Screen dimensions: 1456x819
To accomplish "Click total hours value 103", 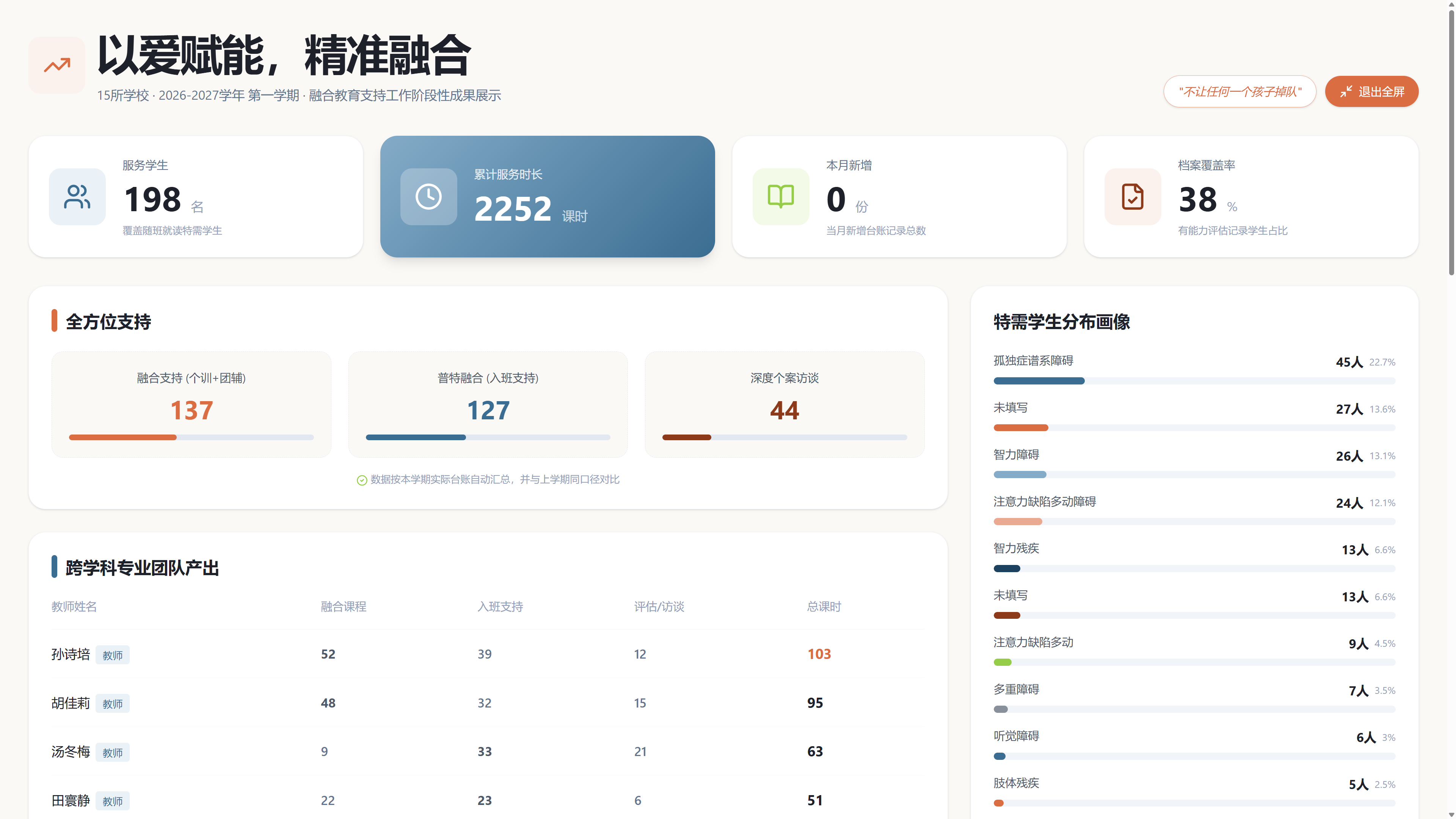I will tap(819, 654).
